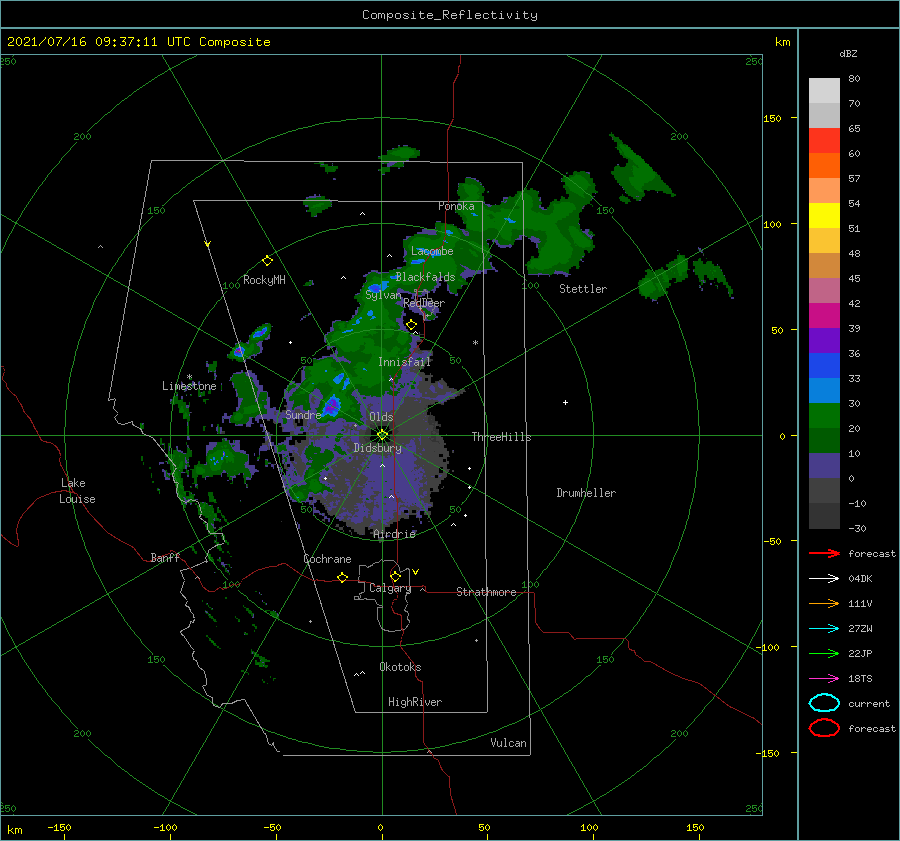
Task: Click the dBZ legend heading
Action: pyautogui.click(x=848, y=53)
